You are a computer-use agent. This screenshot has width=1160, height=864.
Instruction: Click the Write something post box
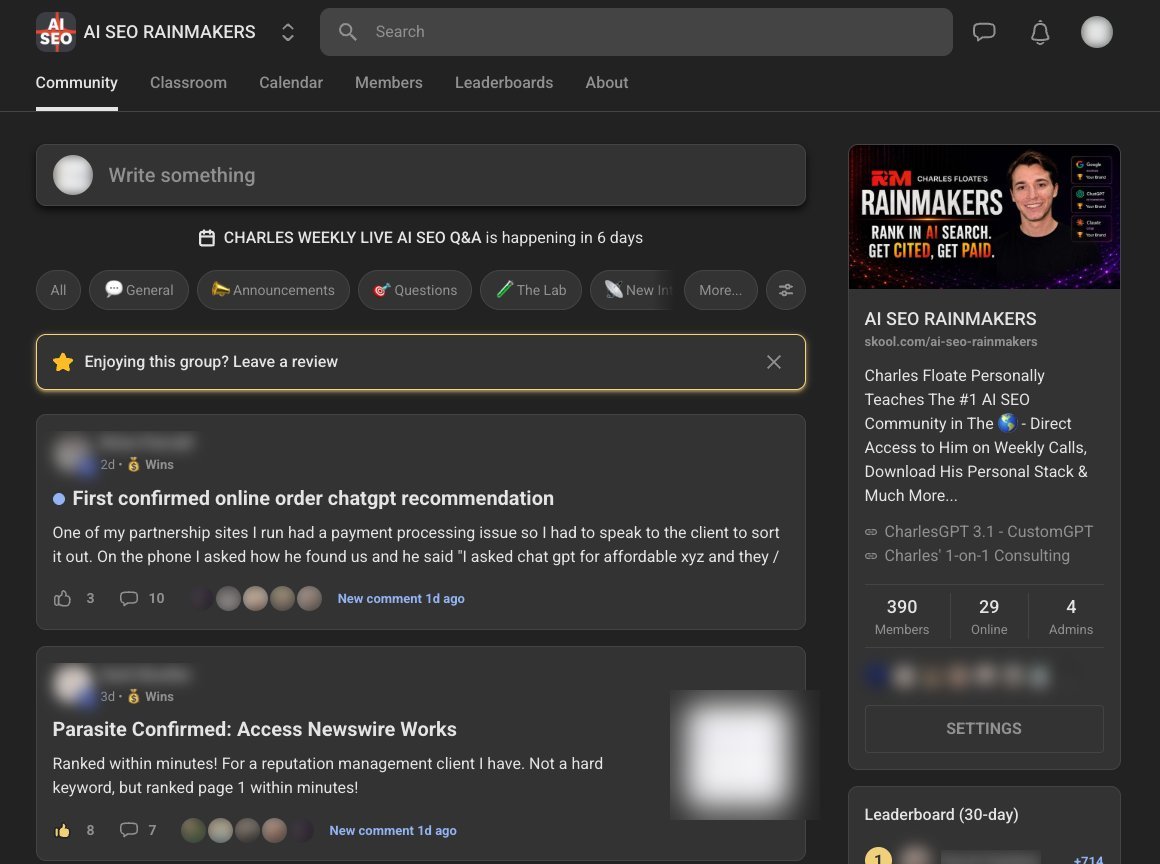click(x=421, y=175)
